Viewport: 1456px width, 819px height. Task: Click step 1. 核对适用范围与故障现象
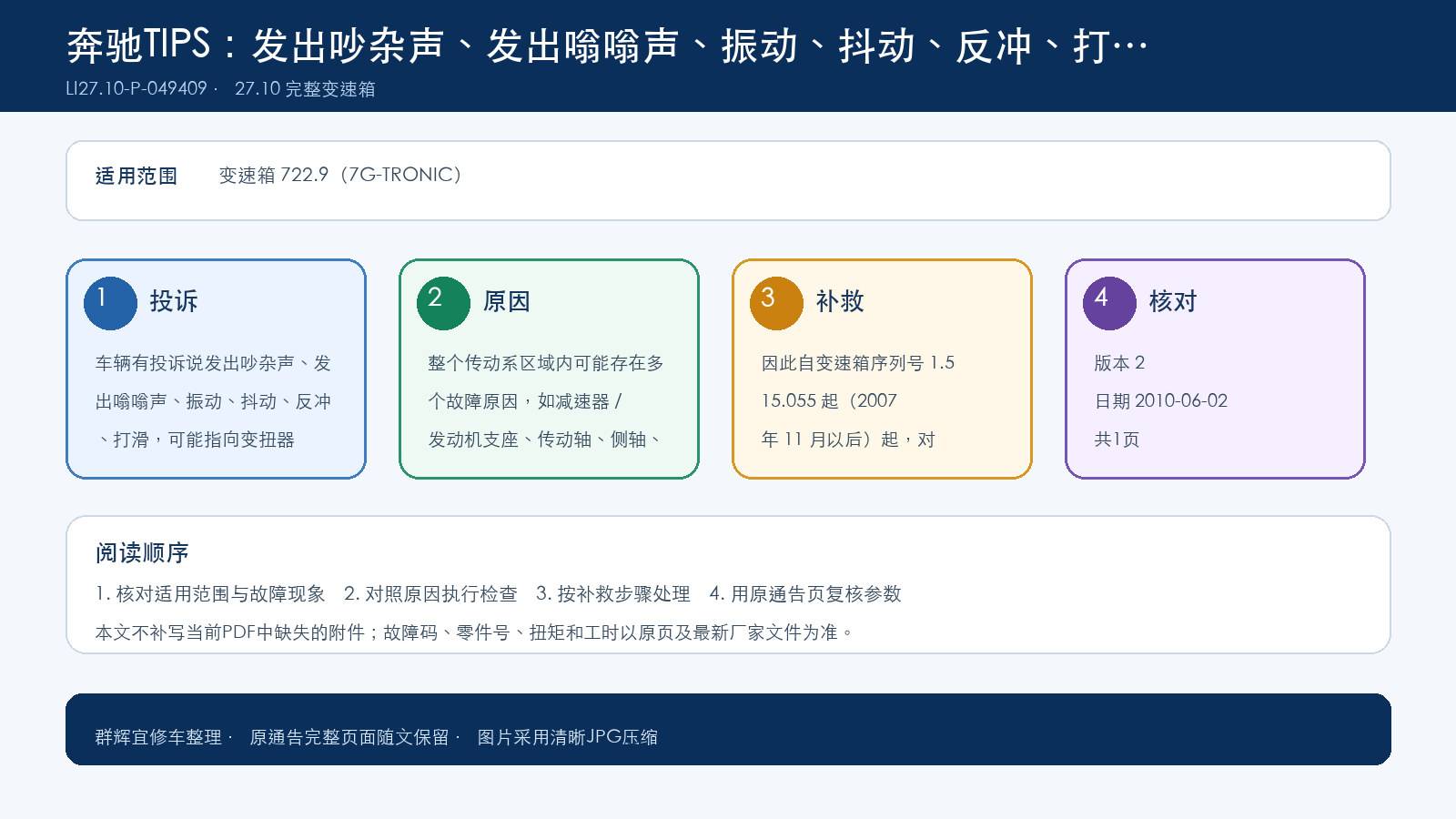click(210, 594)
